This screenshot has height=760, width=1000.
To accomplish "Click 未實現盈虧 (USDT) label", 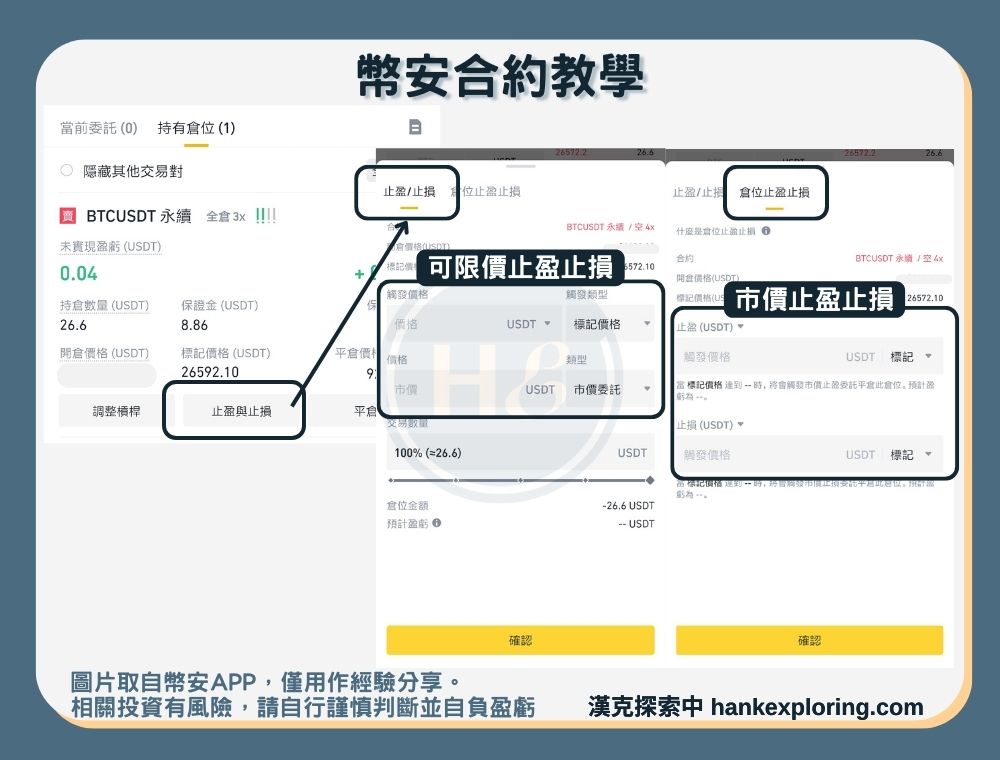I will (110, 246).
